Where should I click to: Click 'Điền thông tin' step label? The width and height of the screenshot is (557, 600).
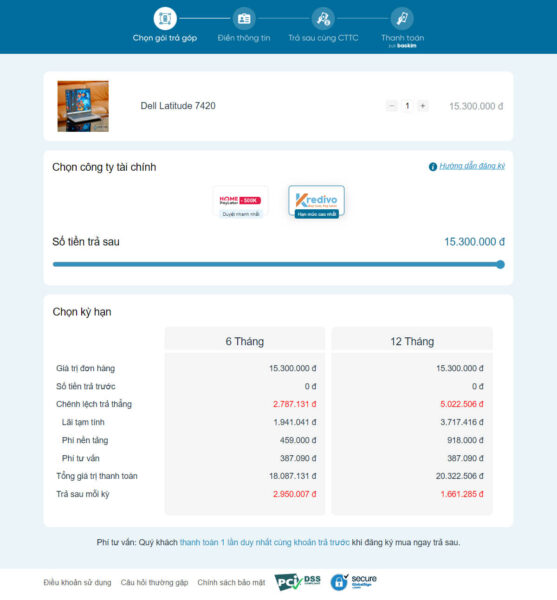pos(244,38)
